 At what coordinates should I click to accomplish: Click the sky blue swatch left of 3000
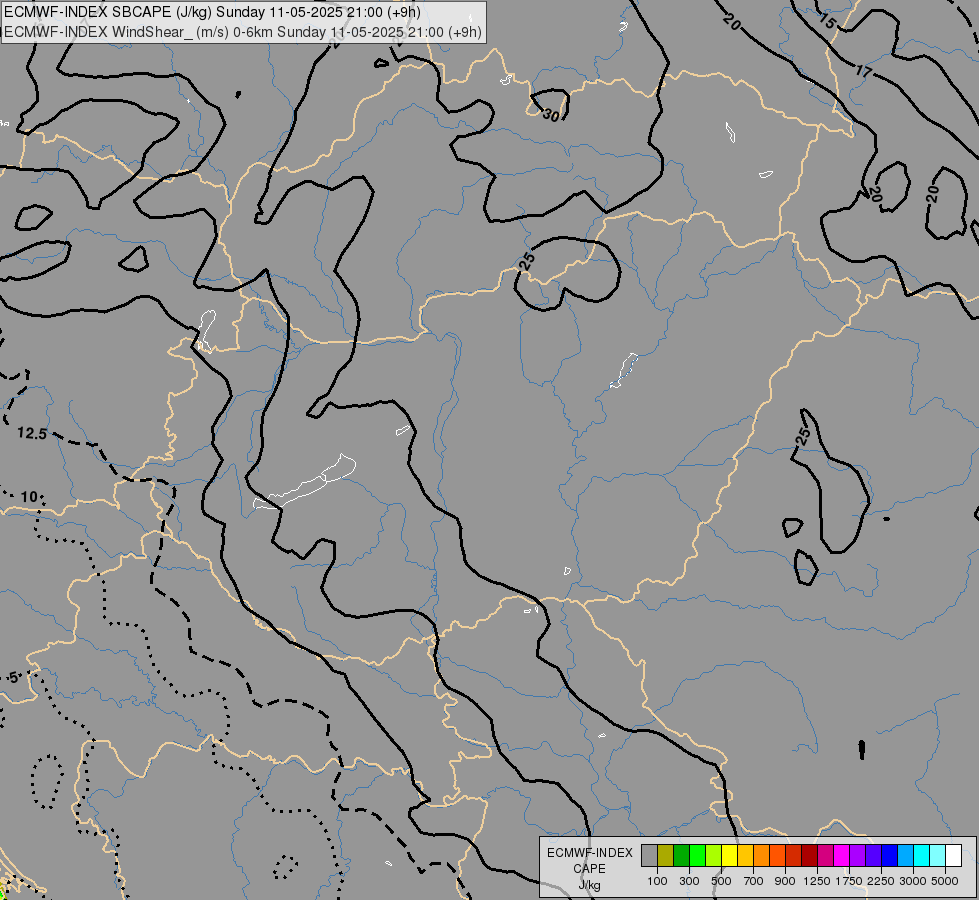(906, 855)
